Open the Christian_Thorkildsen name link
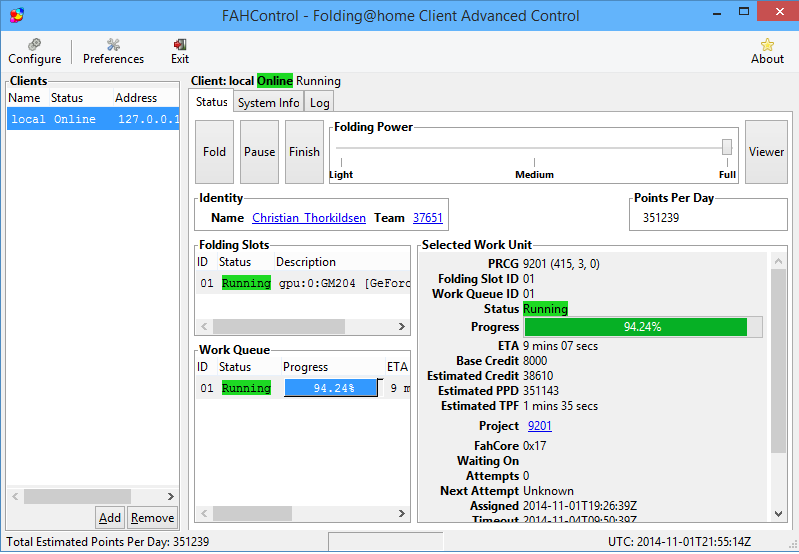Viewport: 799px width, 554px height. point(309,218)
